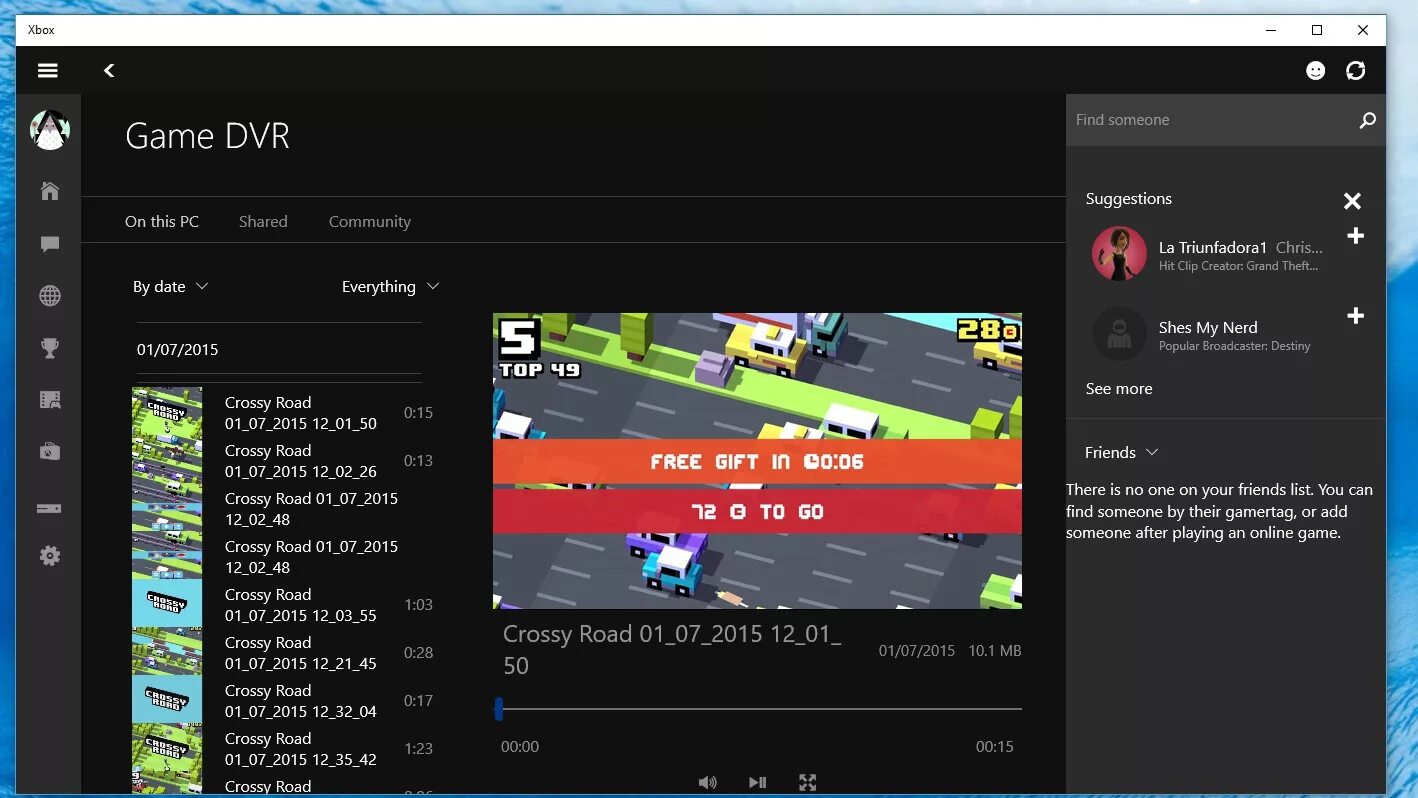Open La Triunfadora1 suggestion name
This screenshot has height=798, width=1418.
click(x=1213, y=247)
